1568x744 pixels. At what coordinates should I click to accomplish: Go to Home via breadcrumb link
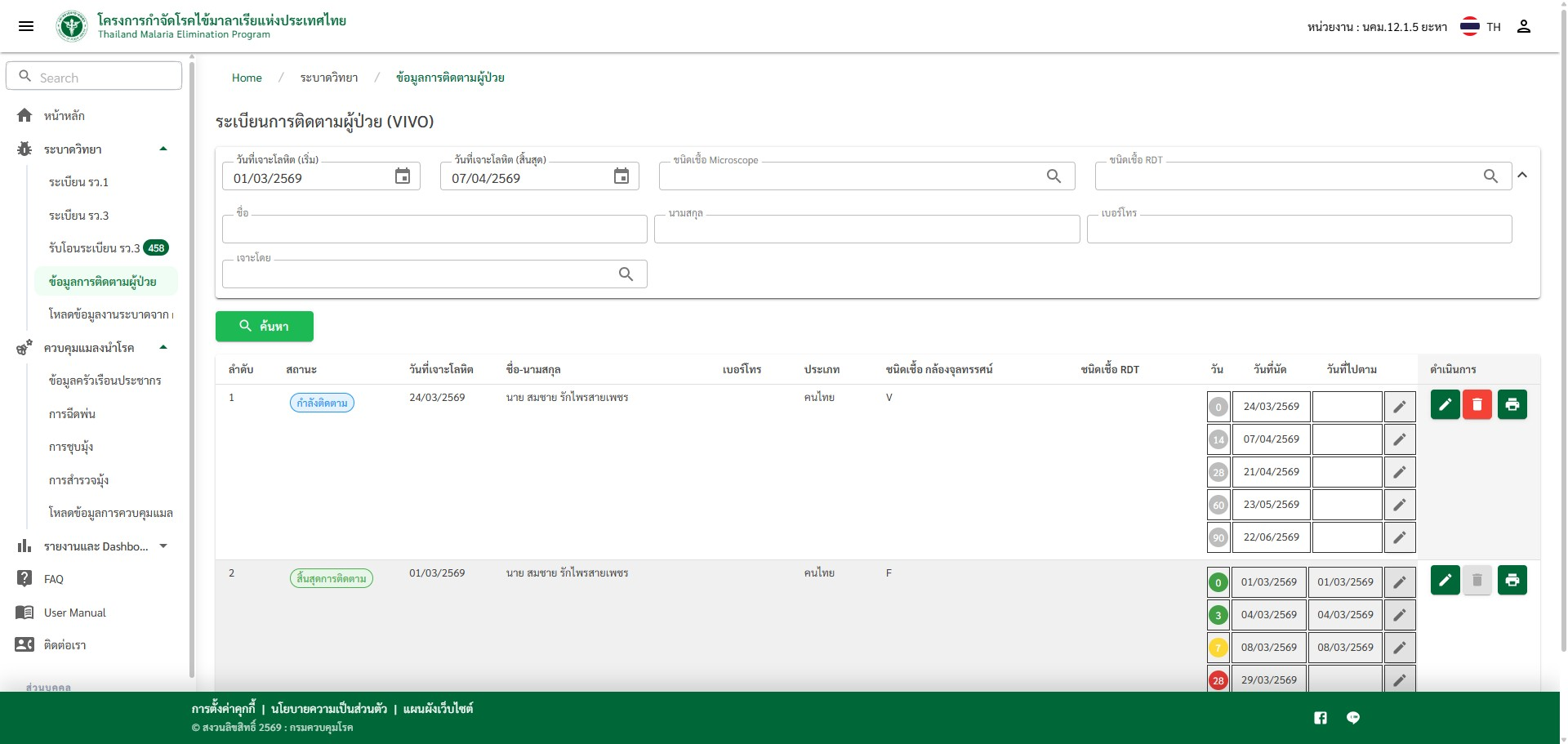tap(247, 78)
